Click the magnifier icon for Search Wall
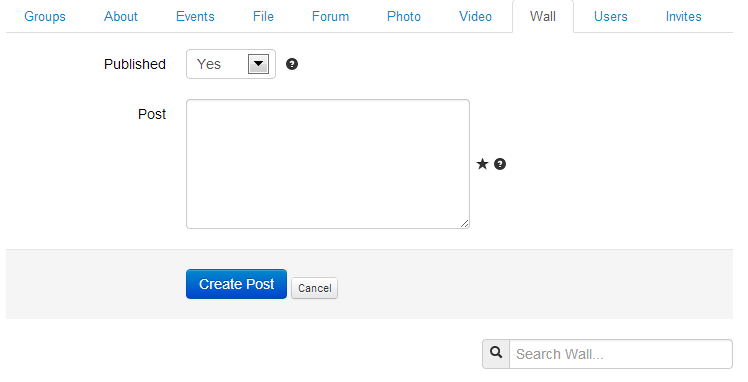This screenshot has height=382, width=748. (496, 353)
